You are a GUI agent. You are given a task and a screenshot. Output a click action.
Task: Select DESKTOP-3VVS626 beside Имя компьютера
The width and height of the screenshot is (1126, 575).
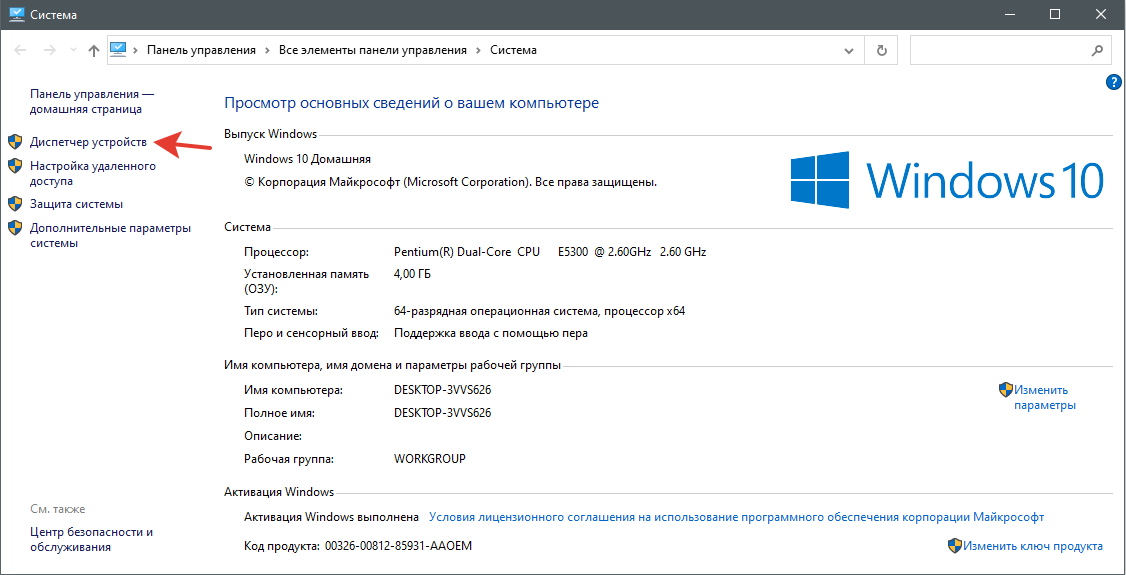pos(442,390)
